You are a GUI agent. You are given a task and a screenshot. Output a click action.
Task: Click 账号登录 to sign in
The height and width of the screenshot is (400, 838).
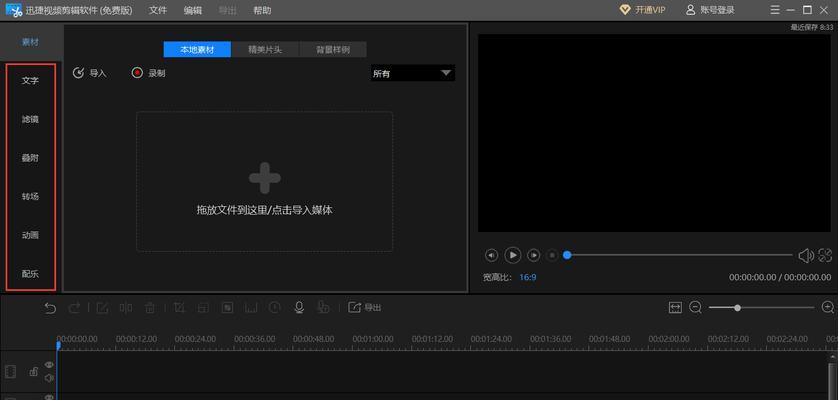pyautogui.click(x=717, y=10)
